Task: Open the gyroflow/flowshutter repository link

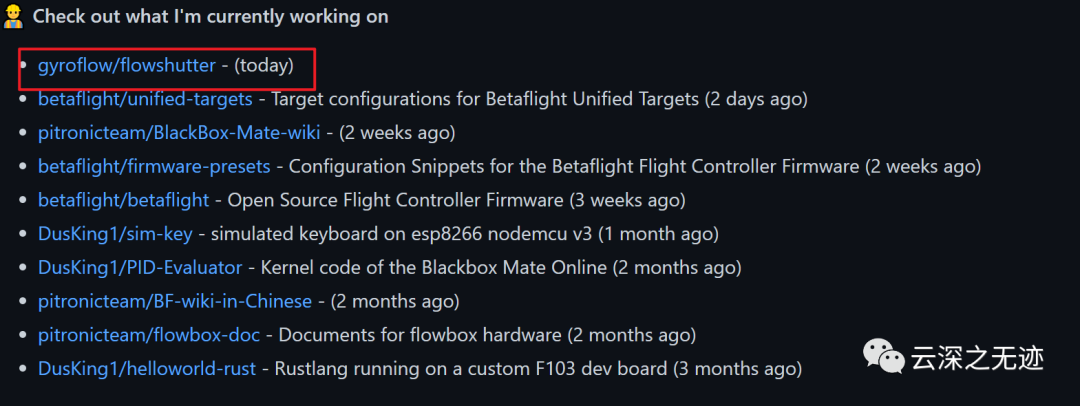Action: click(126, 65)
